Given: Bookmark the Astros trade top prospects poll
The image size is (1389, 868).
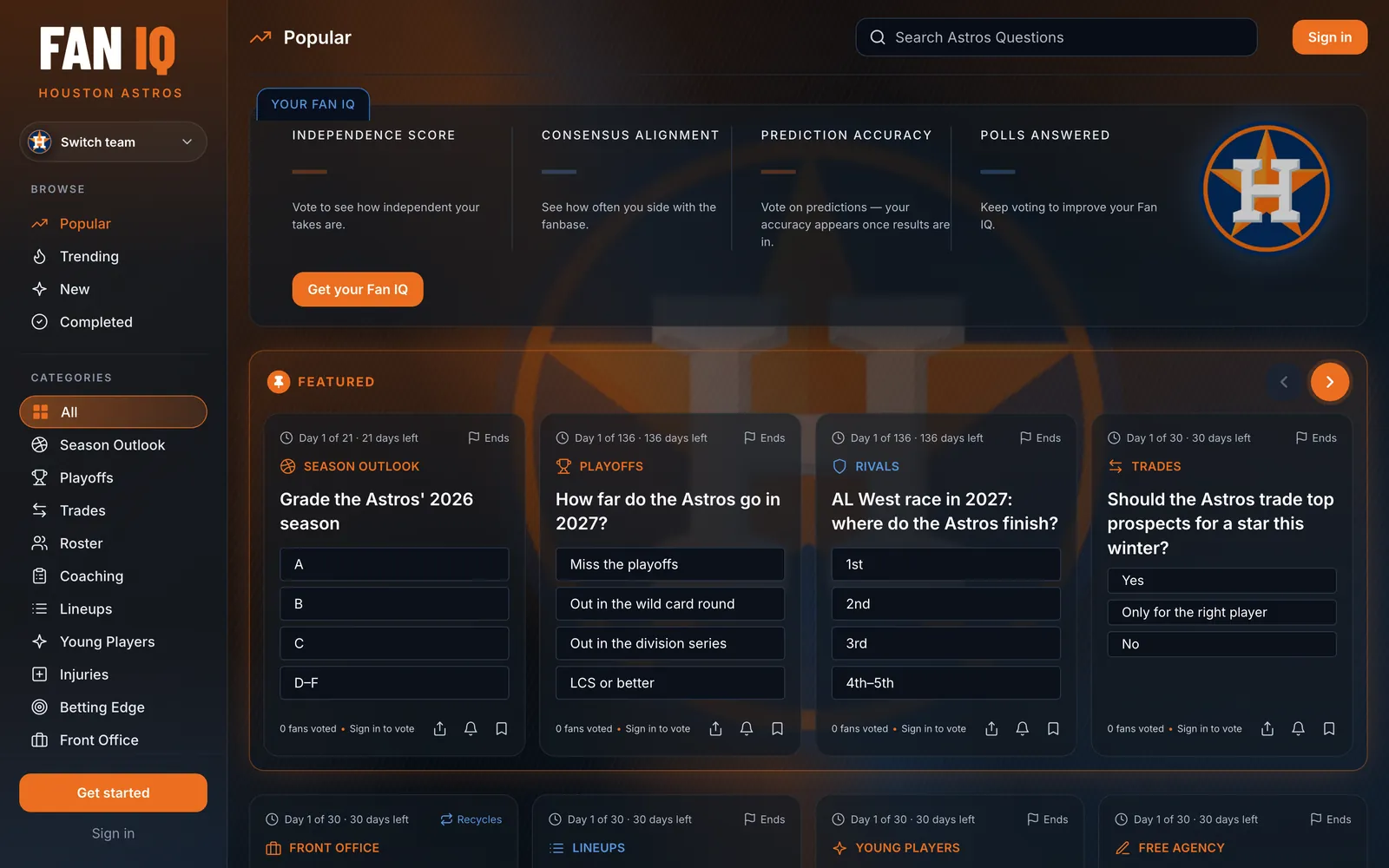Looking at the screenshot, I should (x=1329, y=728).
